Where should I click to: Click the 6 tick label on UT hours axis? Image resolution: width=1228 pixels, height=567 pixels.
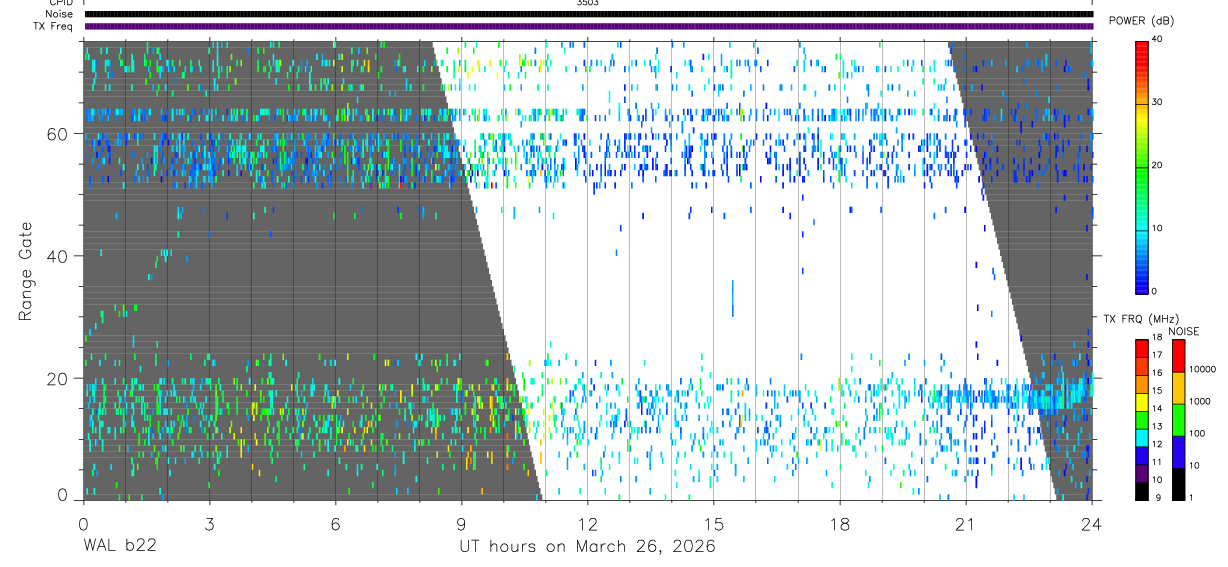335,524
